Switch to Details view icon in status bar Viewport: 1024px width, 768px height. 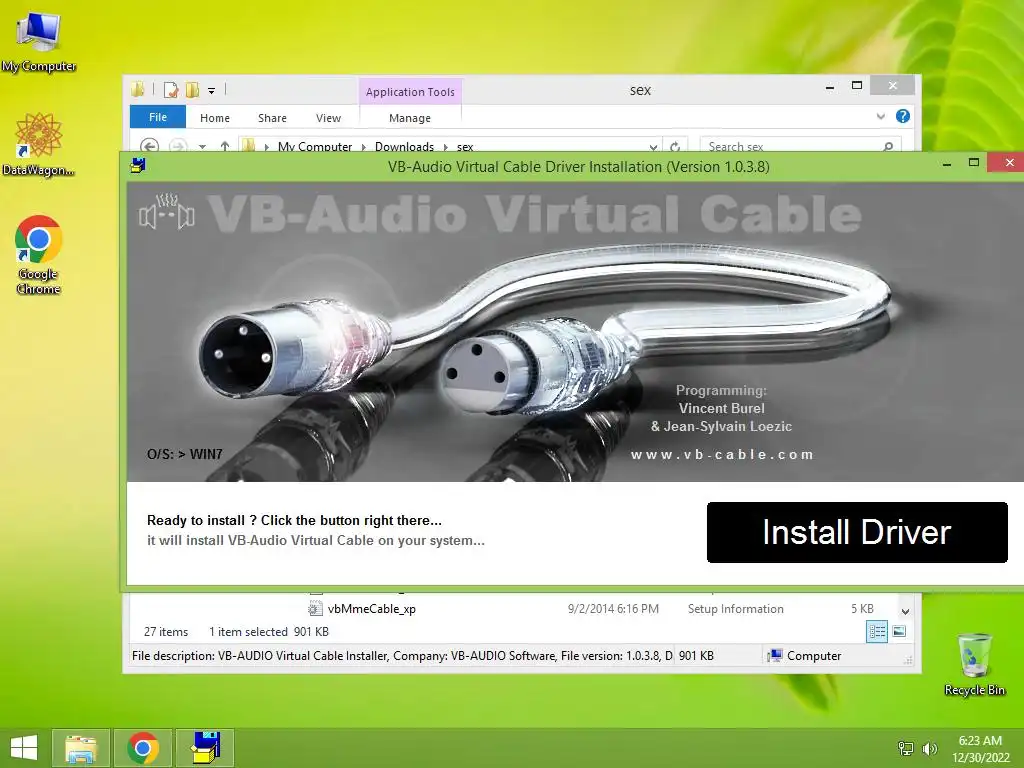click(876, 632)
